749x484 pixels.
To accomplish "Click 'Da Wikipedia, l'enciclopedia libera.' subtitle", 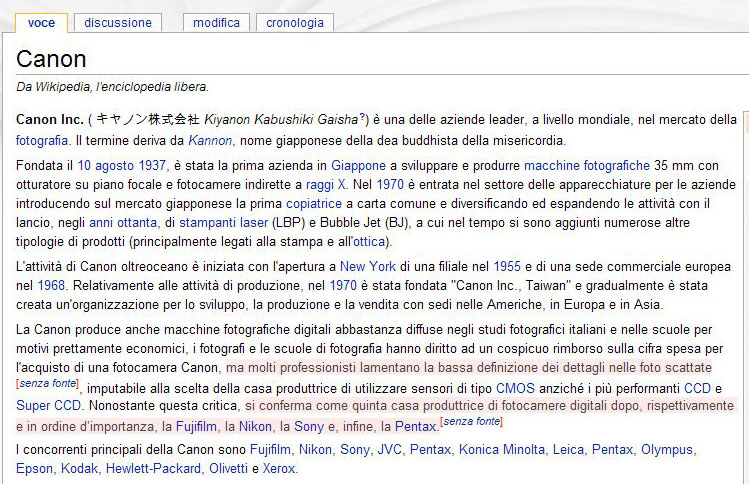I will click(113, 87).
